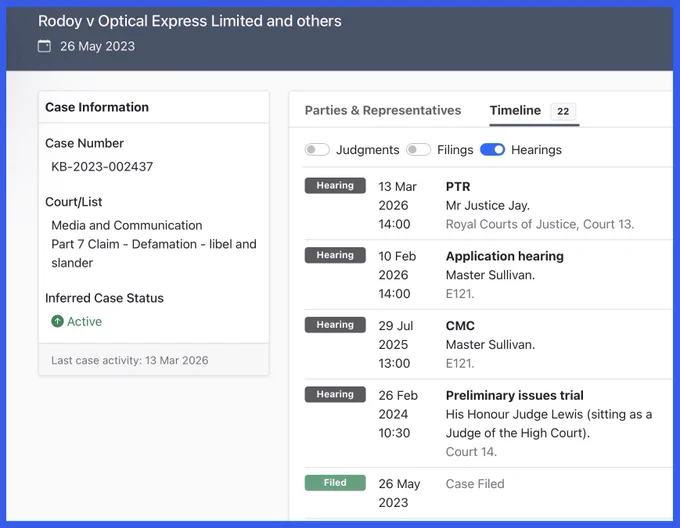
Task: Open the CMC hearing title
Action: [x=460, y=326]
